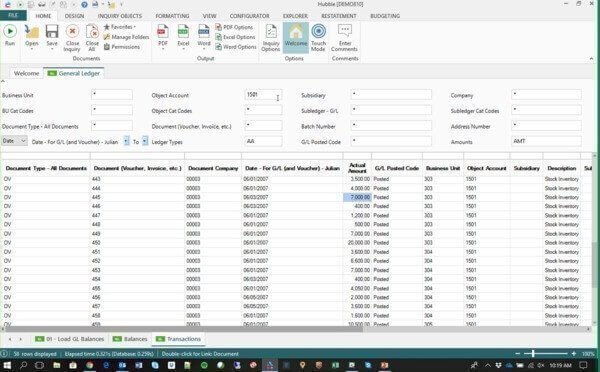Open Word Options
The width and height of the screenshot is (600, 372).
(x=236, y=47)
